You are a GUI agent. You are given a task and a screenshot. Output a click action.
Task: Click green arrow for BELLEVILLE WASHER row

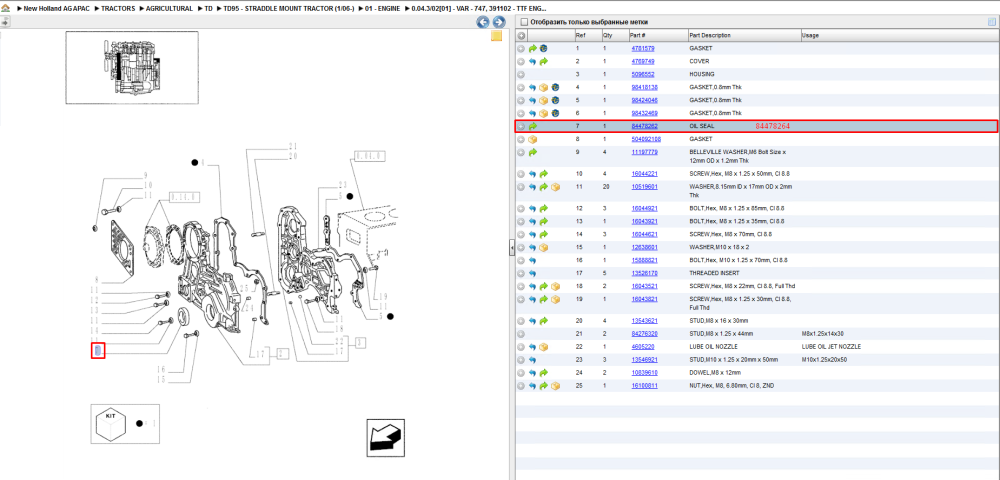point(533,152)
